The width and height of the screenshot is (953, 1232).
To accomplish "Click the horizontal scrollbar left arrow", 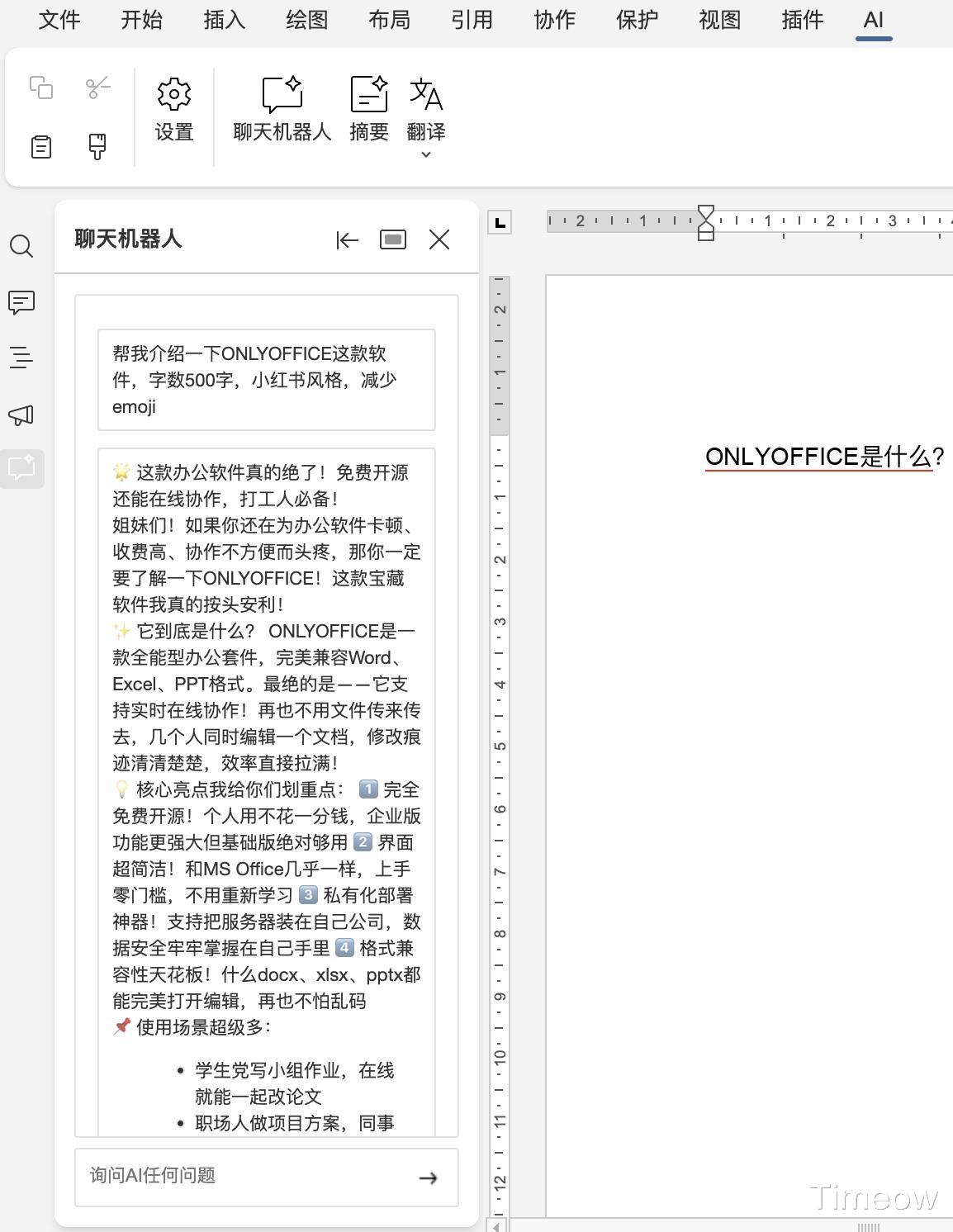I will tap(495, 1226).
